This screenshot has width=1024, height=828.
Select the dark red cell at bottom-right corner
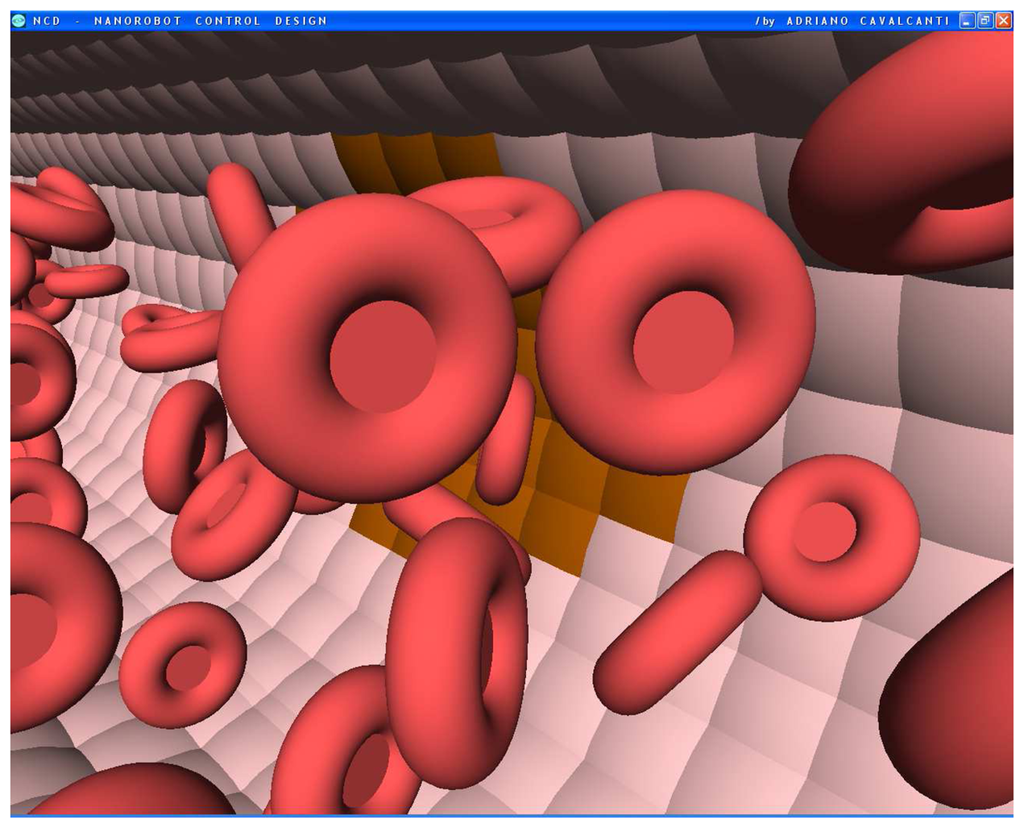(950, 700)
